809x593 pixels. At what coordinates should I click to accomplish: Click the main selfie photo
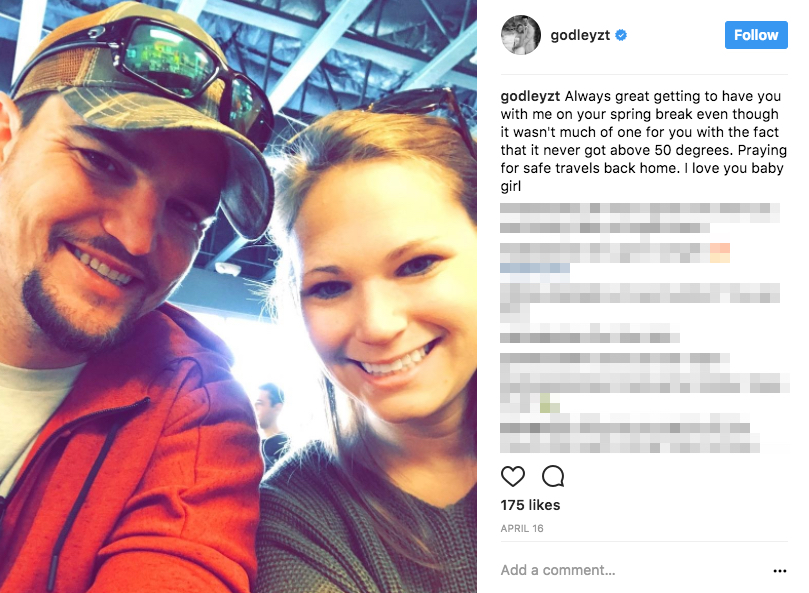pos(238,296)
